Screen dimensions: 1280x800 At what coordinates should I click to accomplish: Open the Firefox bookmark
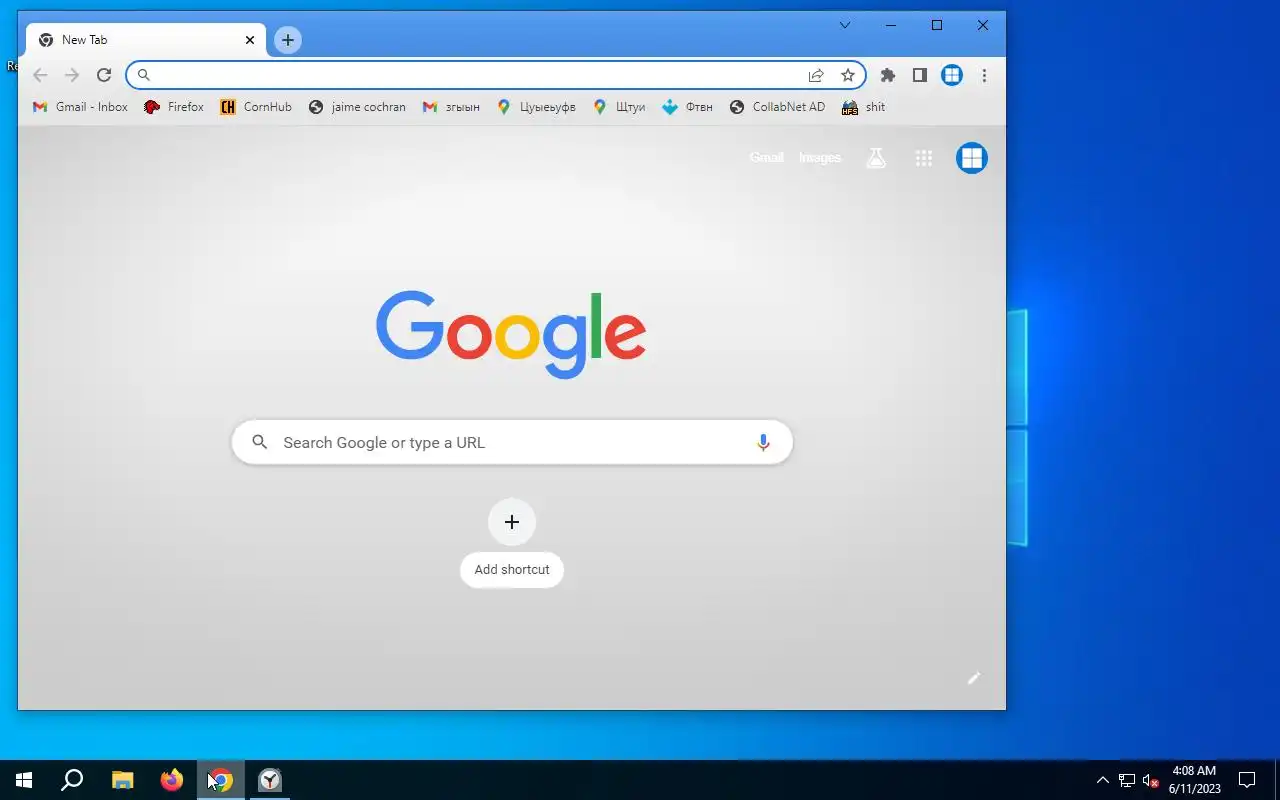(174, 107)
